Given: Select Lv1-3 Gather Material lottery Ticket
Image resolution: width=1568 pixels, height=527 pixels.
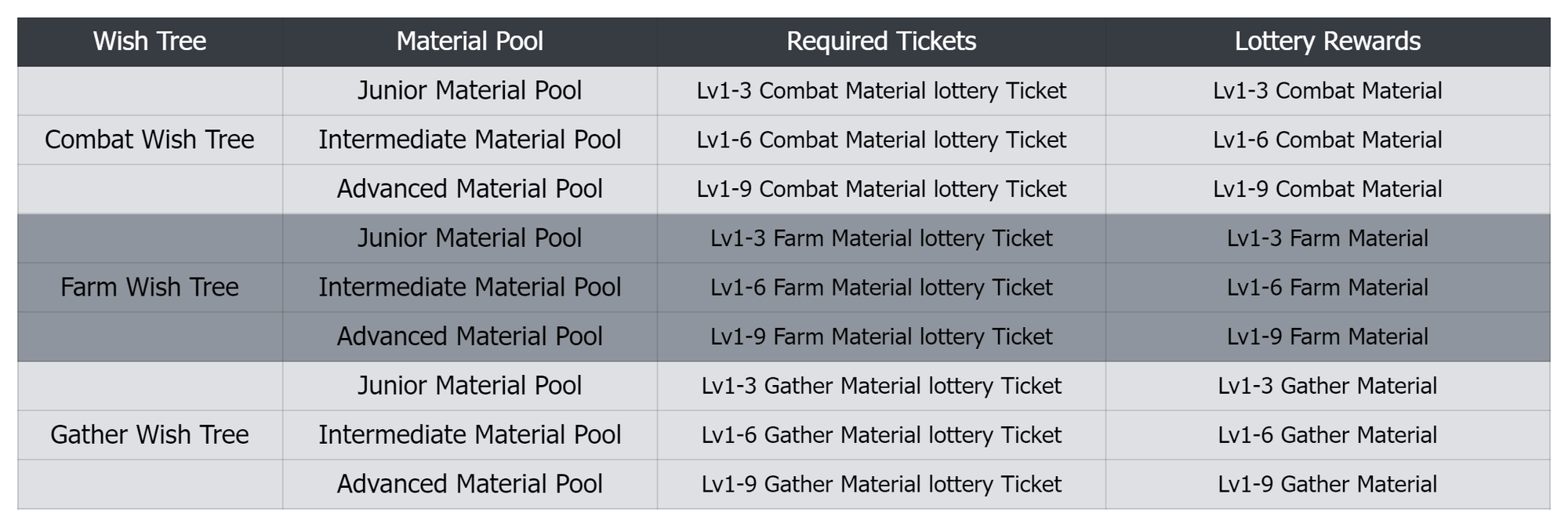Looking at the screenshot, I should click(881, 386).
